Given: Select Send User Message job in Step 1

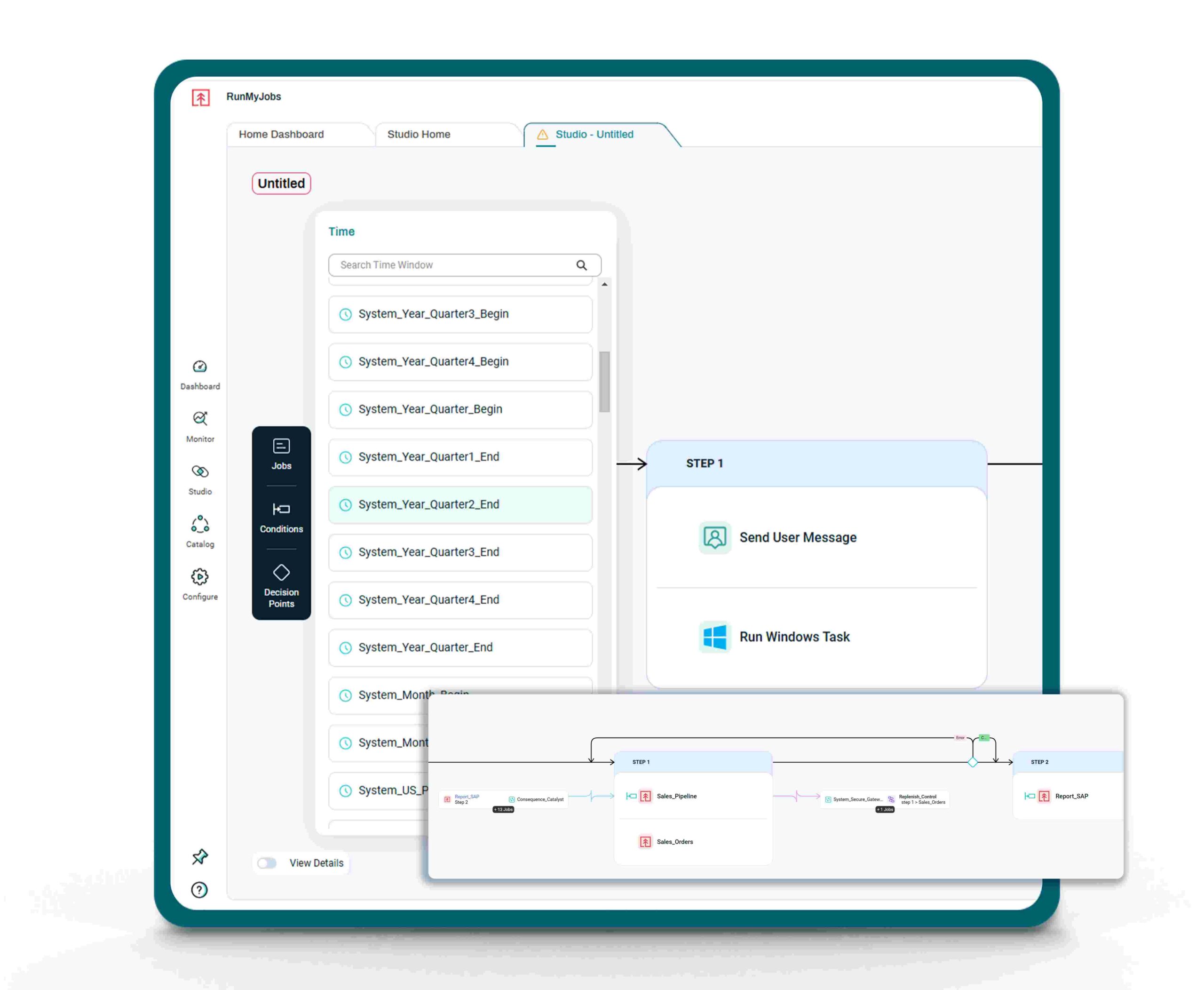Looking at the screenshot, I should point(797,537).
